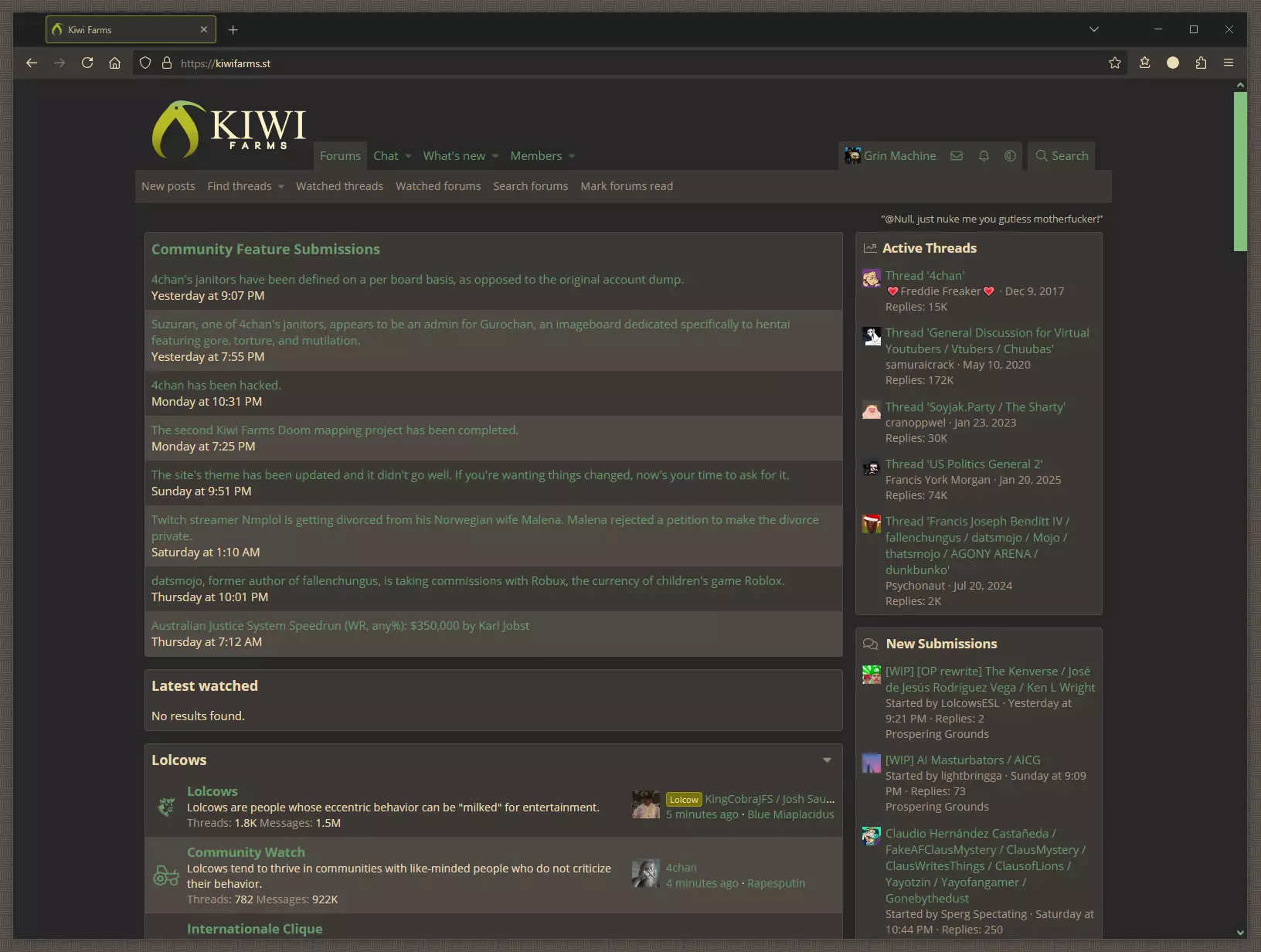1261x952 pixels.
Task: Open Search forums
Action: [x=530, y=186]
